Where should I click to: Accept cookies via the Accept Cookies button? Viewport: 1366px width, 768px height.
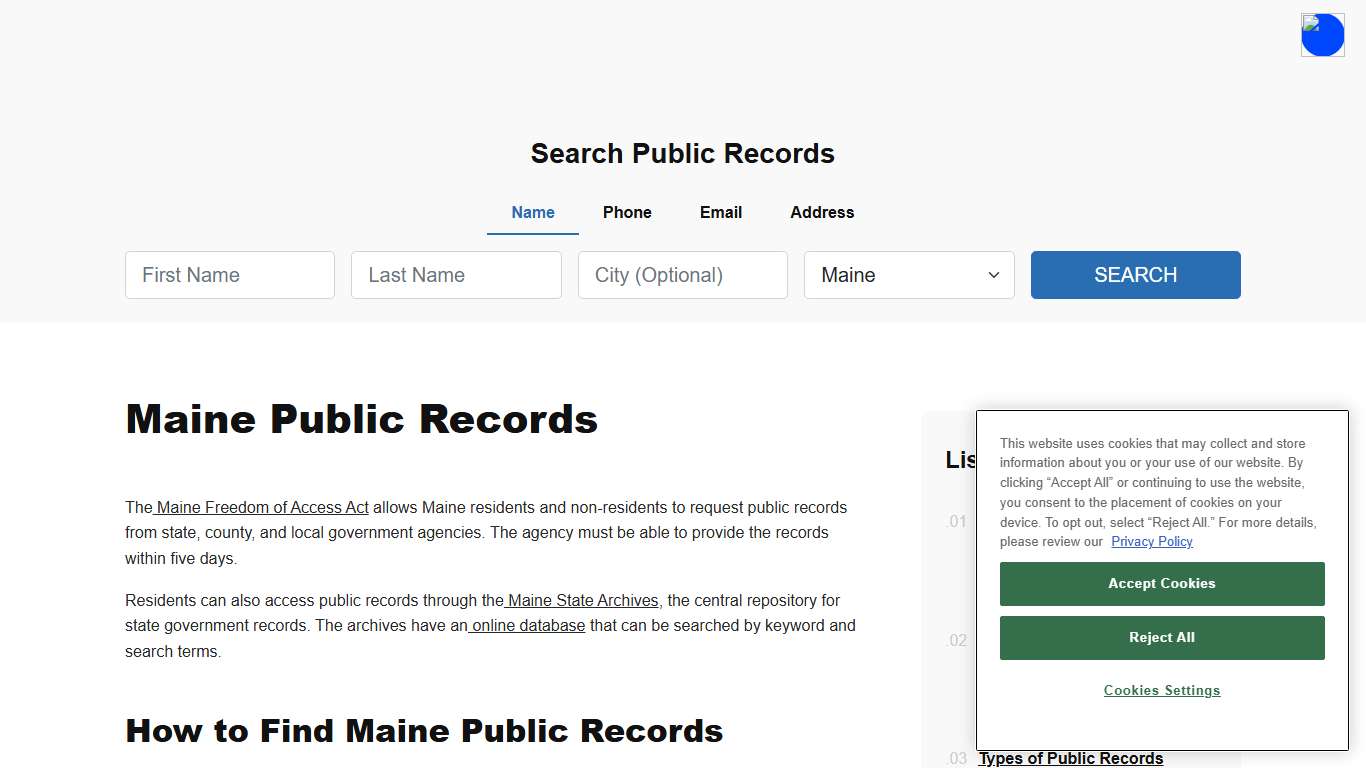(1161, 583)
